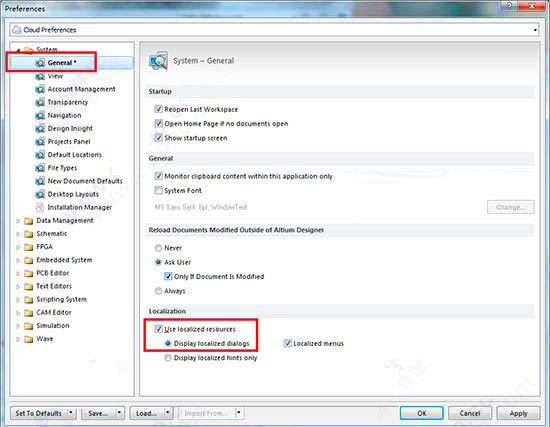This screenshot has height=427, width=550.
Task: Click the Apply button
Action: click(518, 413)
